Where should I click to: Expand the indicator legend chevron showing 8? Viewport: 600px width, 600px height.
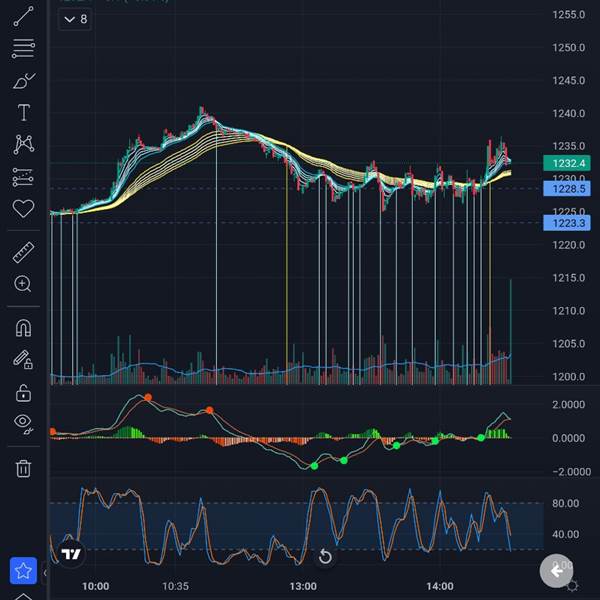coord(75,19)
